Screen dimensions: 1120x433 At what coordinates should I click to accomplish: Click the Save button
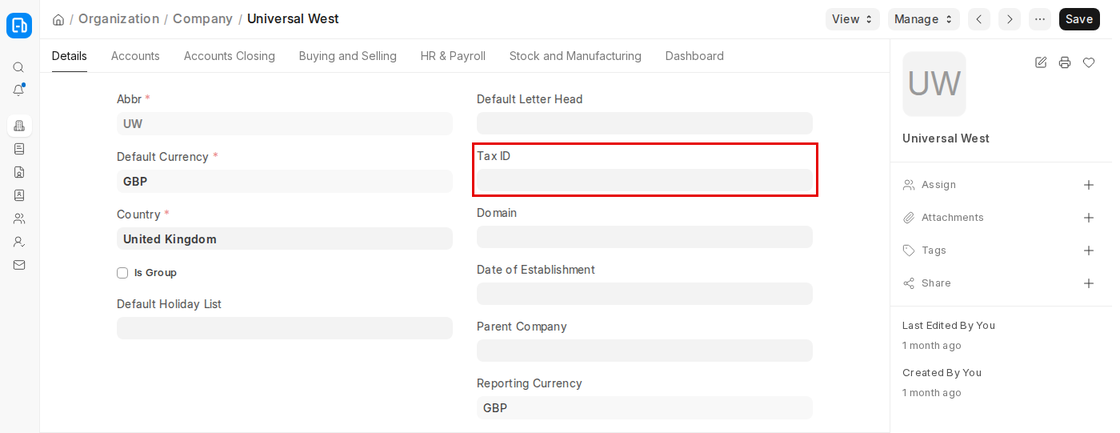pos(1079,19)
